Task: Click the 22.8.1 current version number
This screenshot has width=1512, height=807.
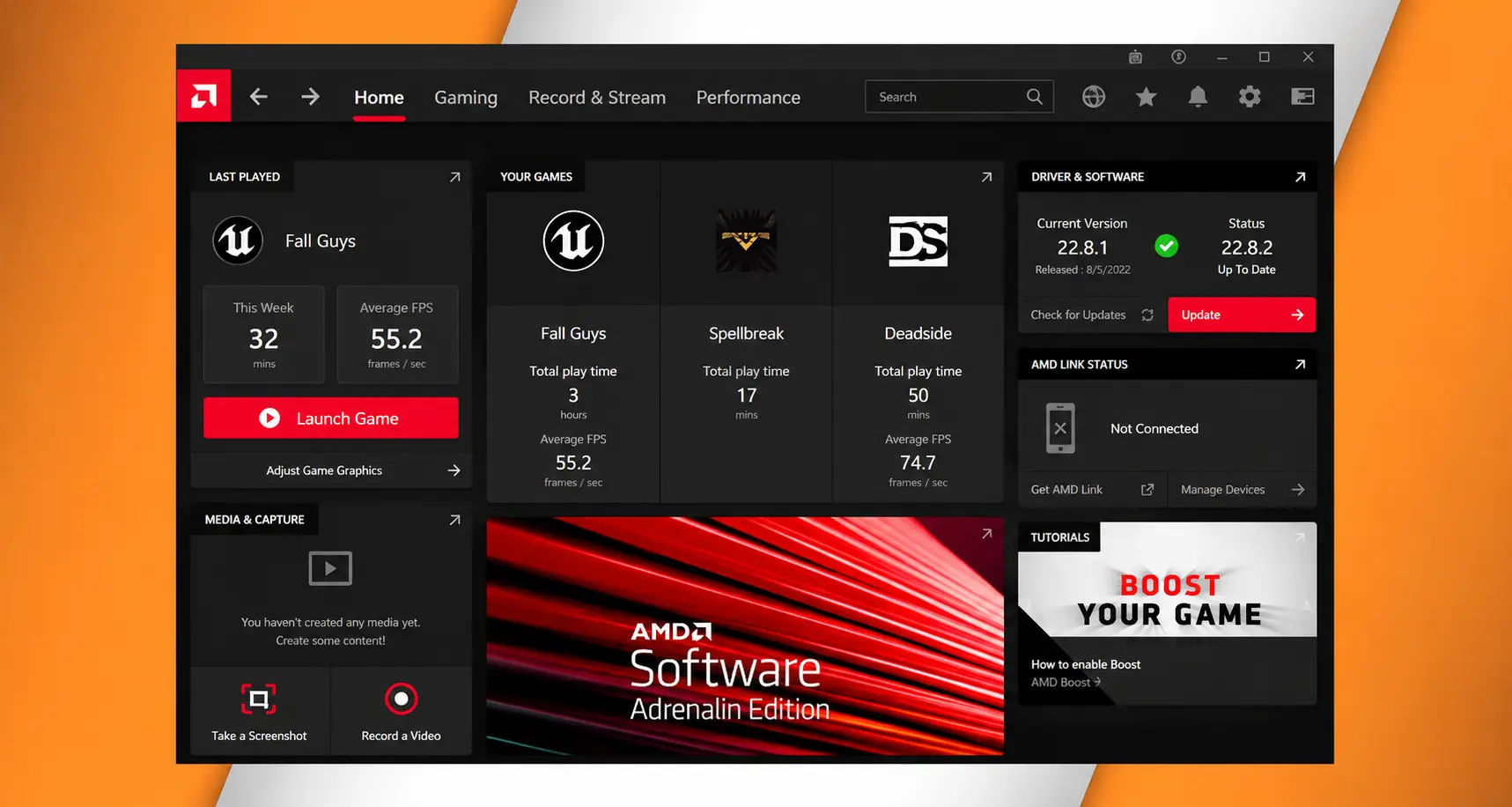Action: coord(1082,248)
